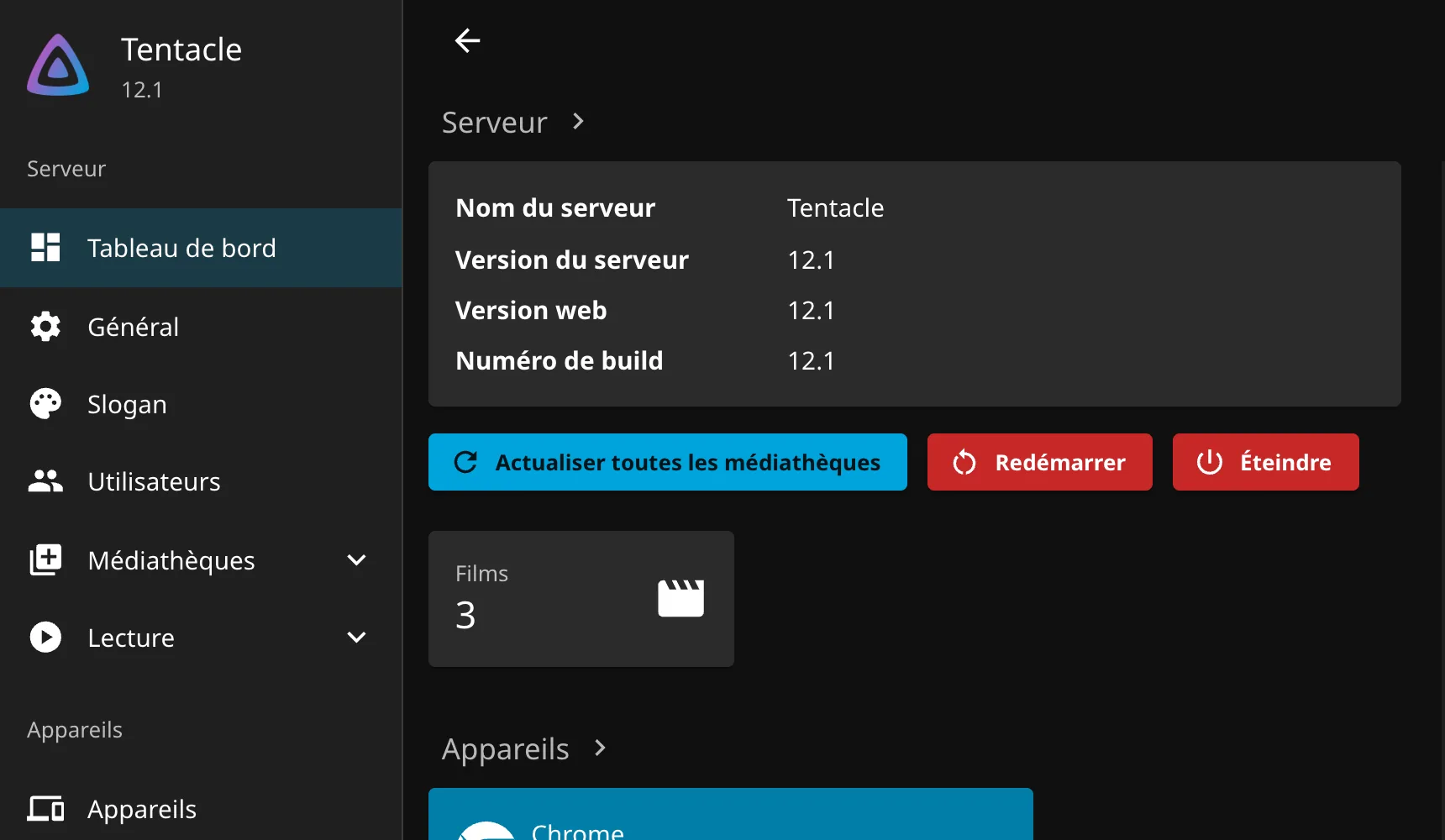The height and width of the screenshot is (840, 1445).
Task: Click the Nom du serveur value Tentacle
Action: tap(836, 207)
